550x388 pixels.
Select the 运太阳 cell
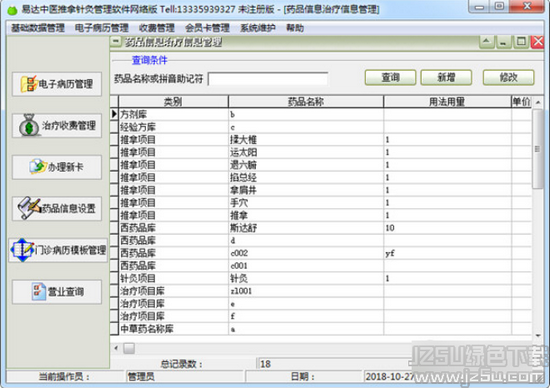(x=306, y=152)
